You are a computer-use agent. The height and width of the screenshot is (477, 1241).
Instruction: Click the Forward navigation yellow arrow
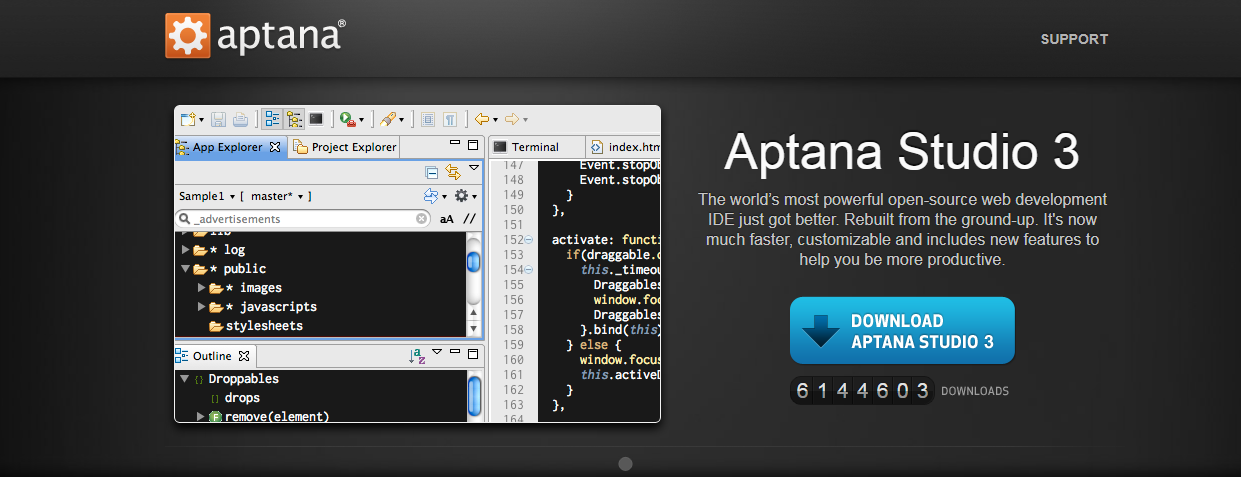[x=511, y=119]
